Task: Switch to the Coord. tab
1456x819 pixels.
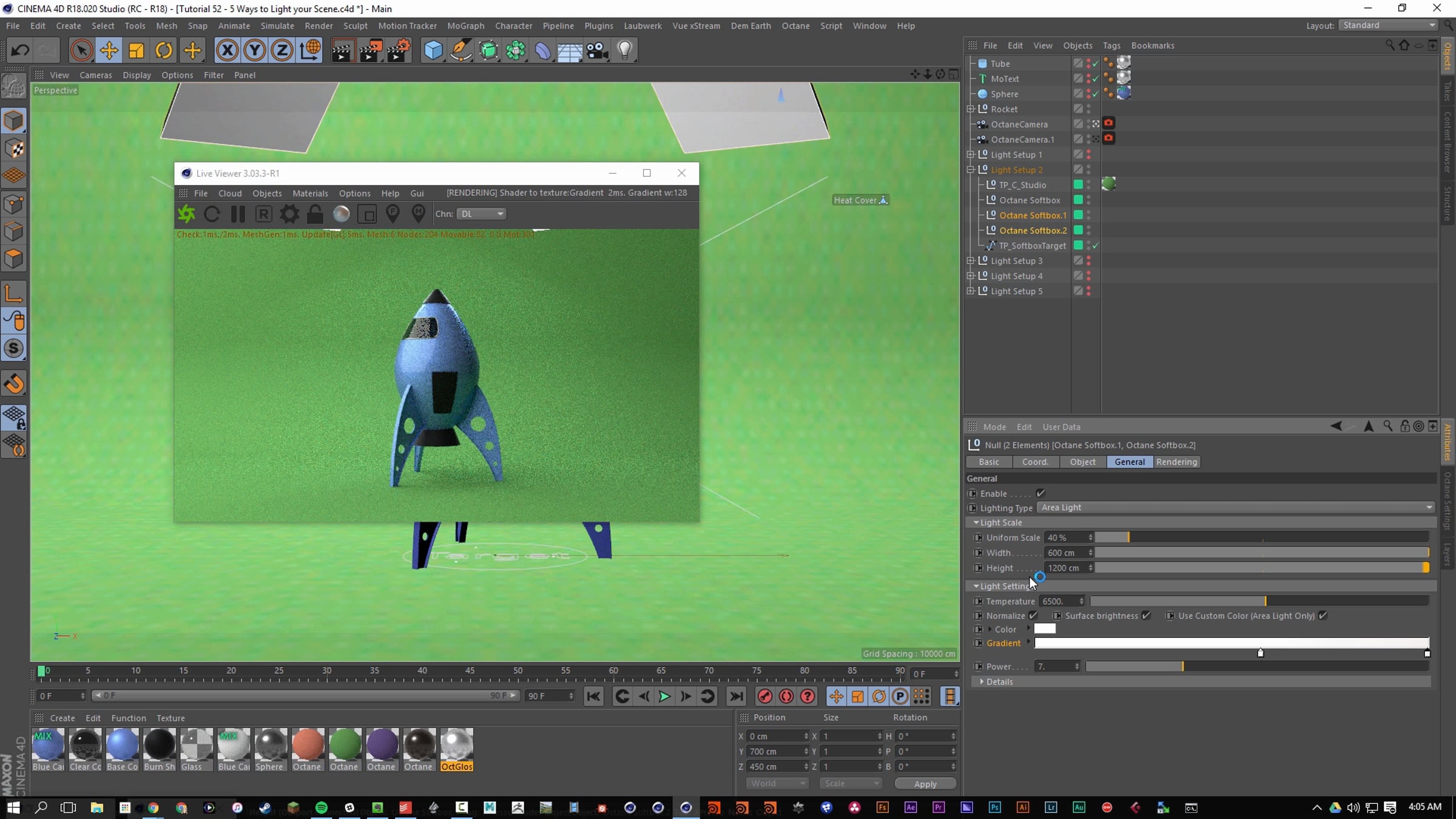Action: click(1035, 462)
